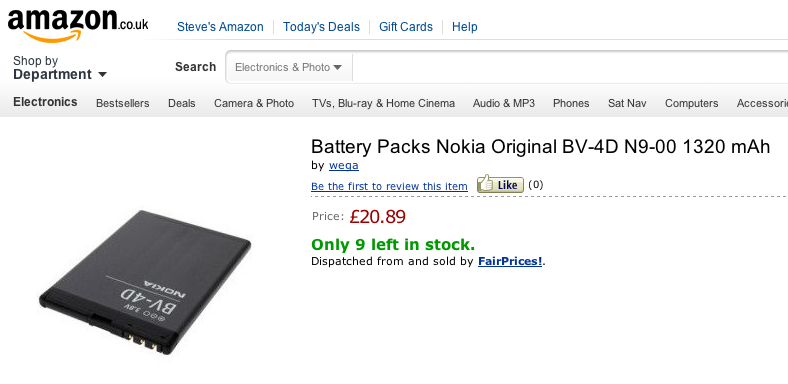Click Be the first to review link
Screen dimensions: 788x384
389,186
